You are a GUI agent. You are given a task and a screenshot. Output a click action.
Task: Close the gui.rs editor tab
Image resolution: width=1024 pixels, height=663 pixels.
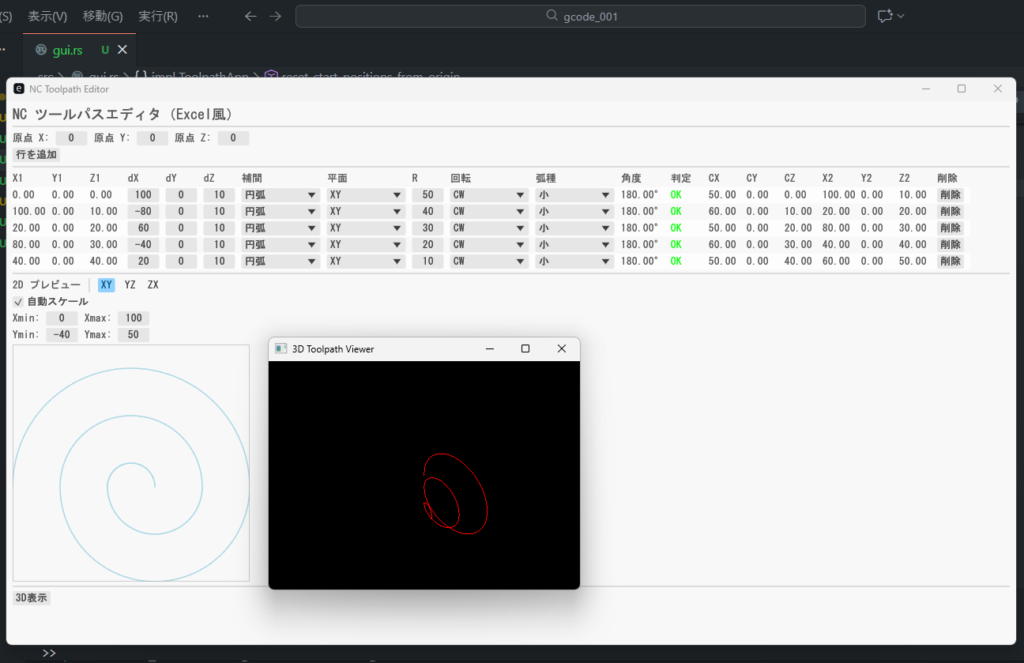pos(123,50)
